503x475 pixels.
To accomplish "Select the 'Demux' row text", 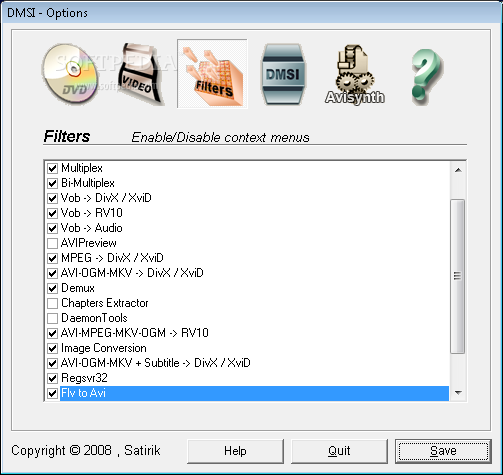I will pyautogui.click(x=78, y=288).
